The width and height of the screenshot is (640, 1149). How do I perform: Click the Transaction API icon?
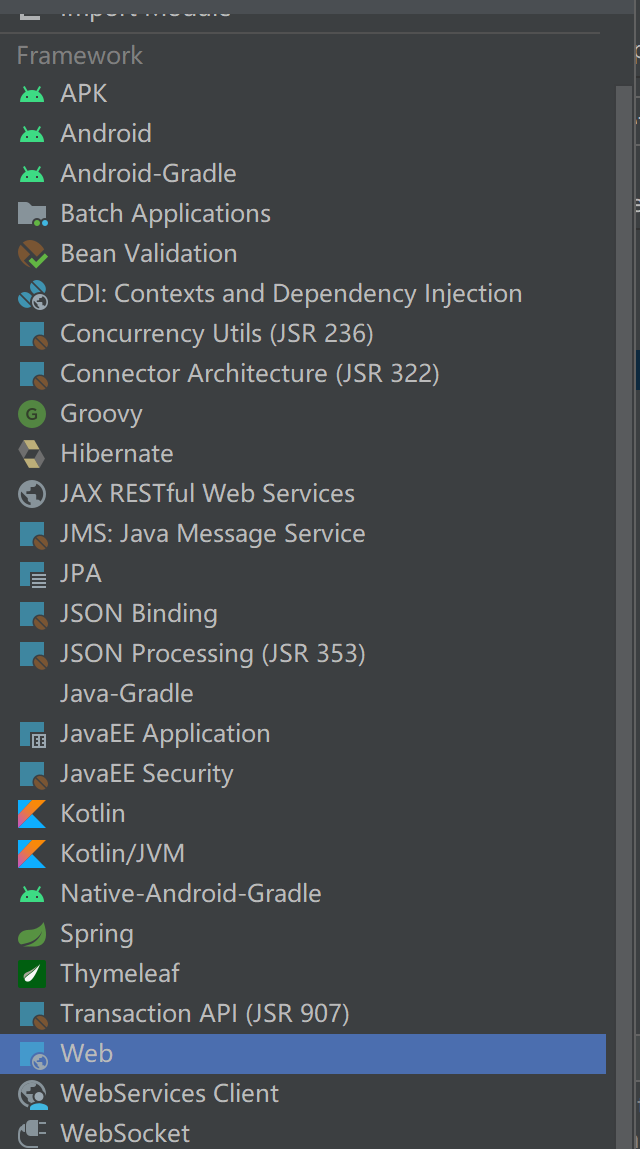pyautogui.click(x=33, y=1014)
